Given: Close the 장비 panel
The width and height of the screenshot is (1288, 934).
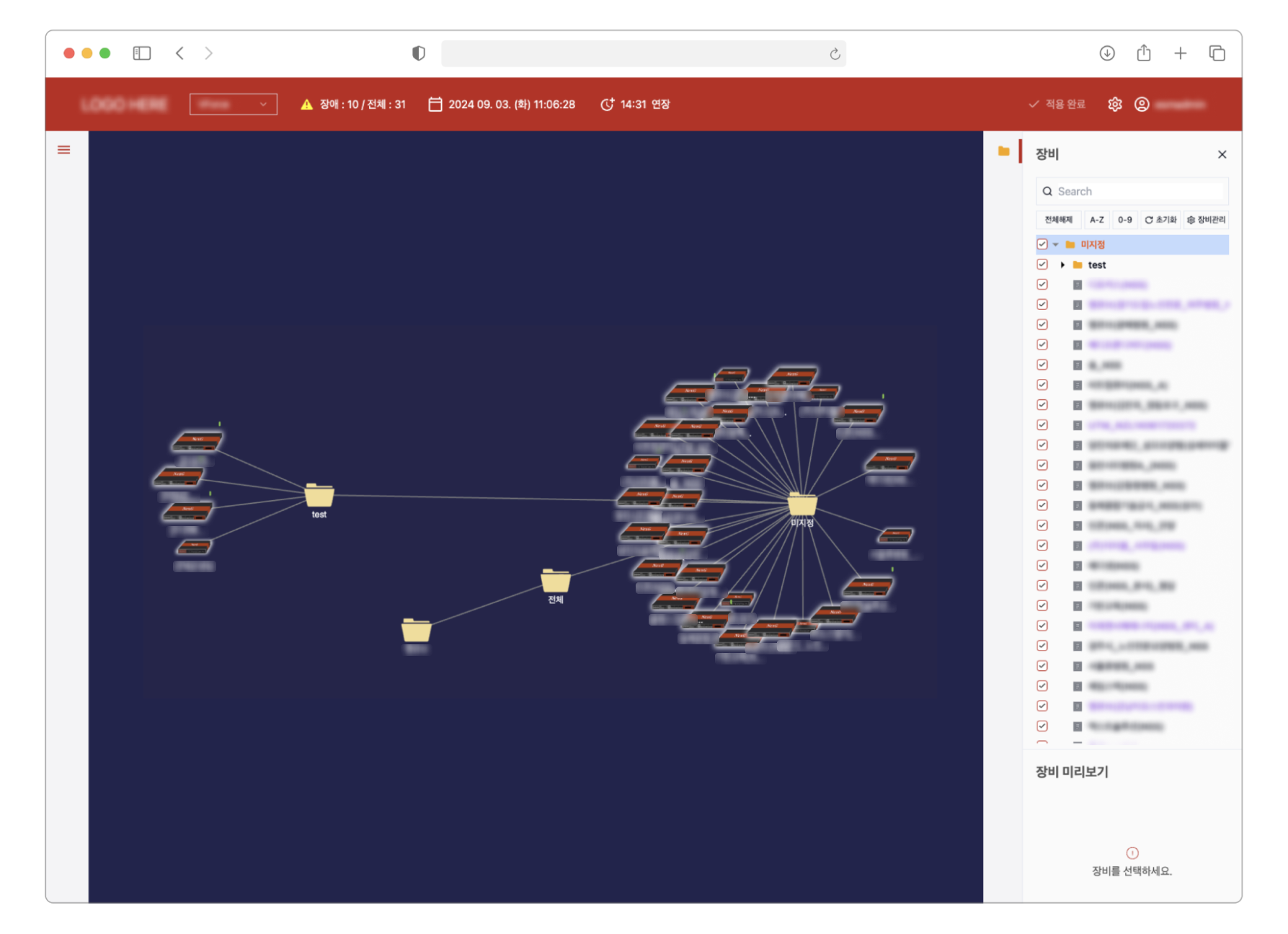Looking at the screenshot, I should [x=1222, y=154].
